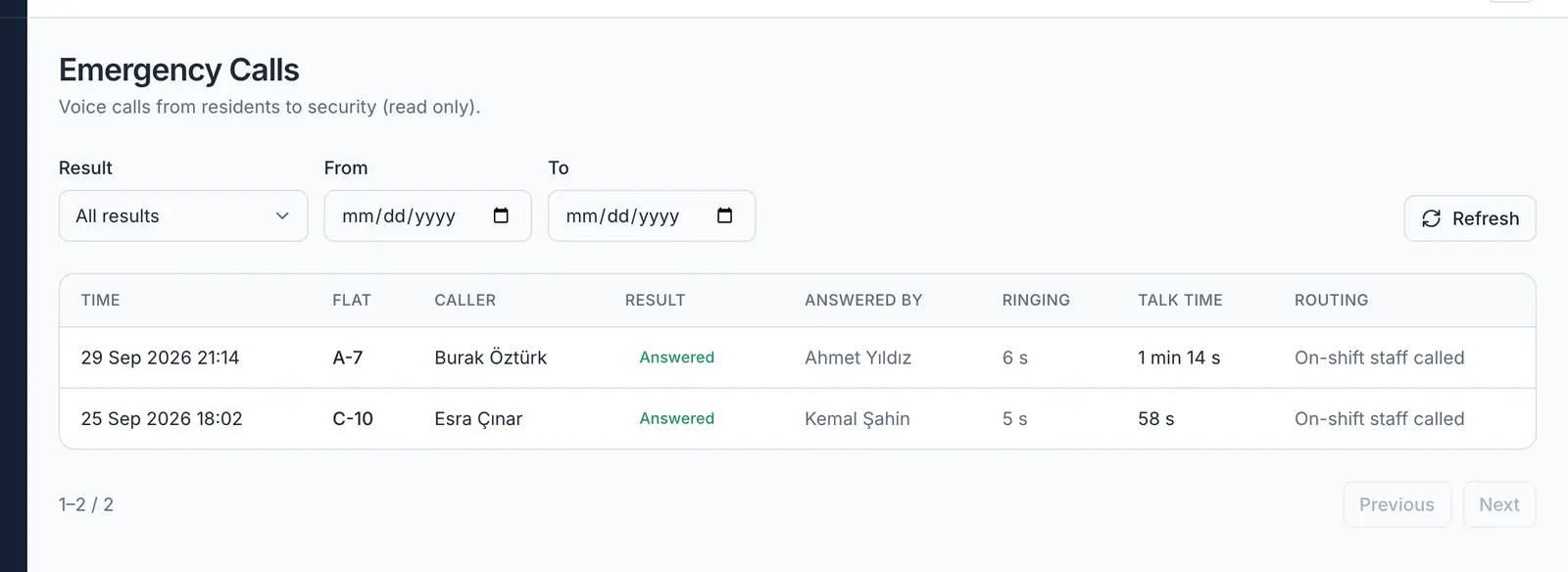Select the RESULT column header
The image size is (1568, 572).
655,300
